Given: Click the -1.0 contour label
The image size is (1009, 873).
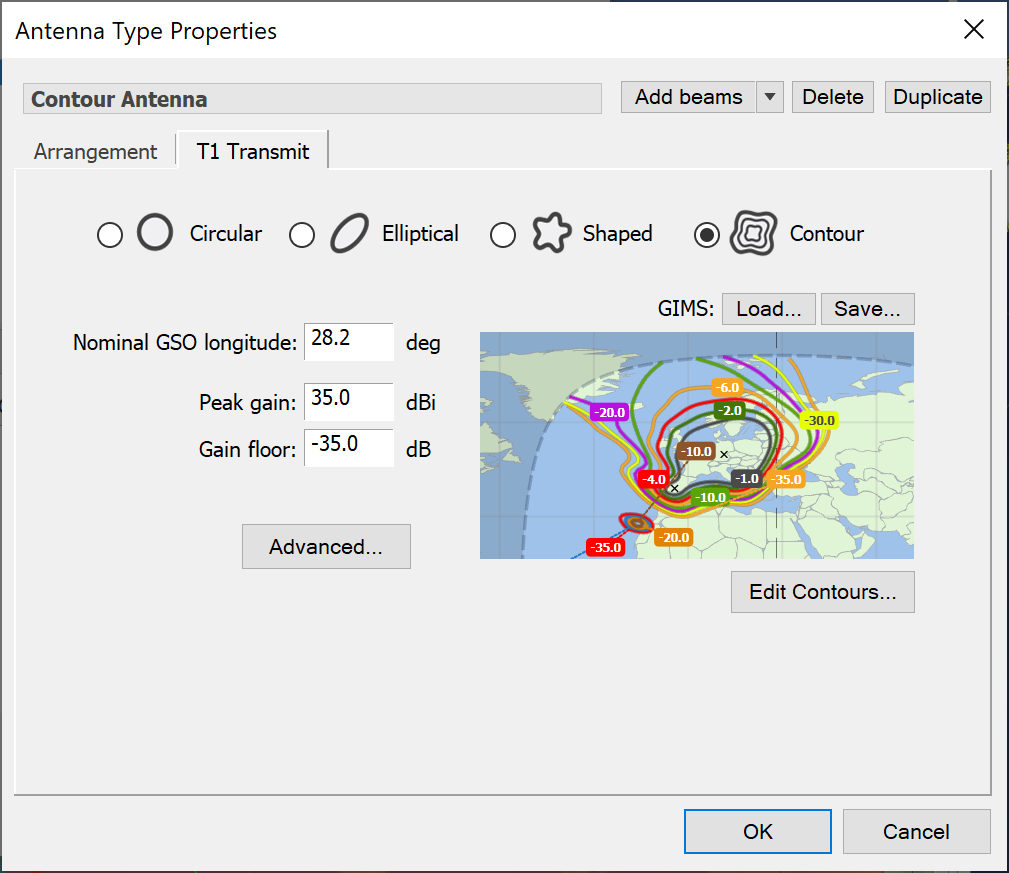Looking at the screenshot, I should pos(746,479).
